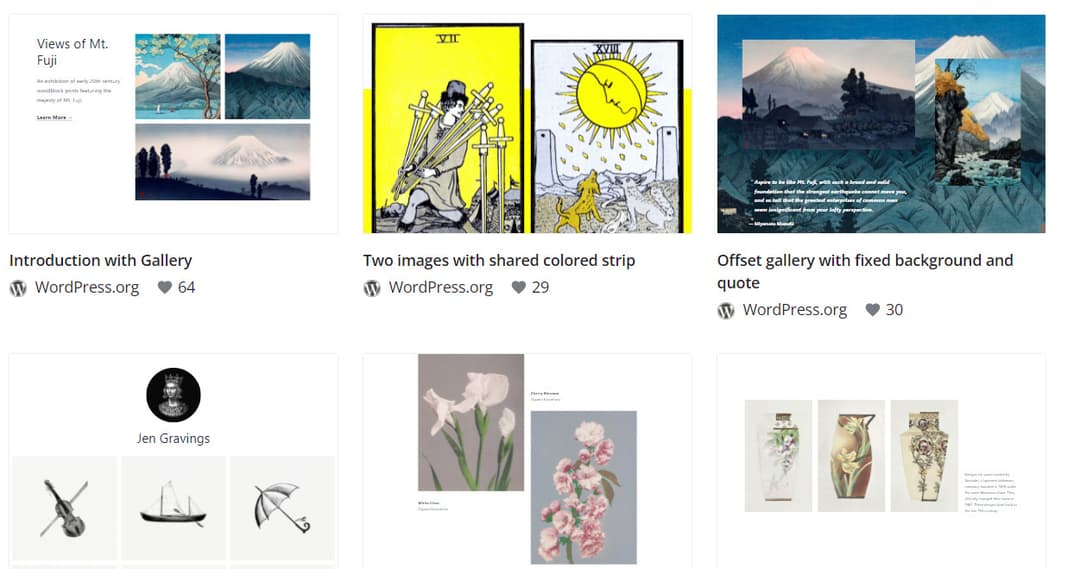Screen dimensions: 1080x569
Task: Open the Mt. Fuji offset gallery preview
Action: [881, 124]
